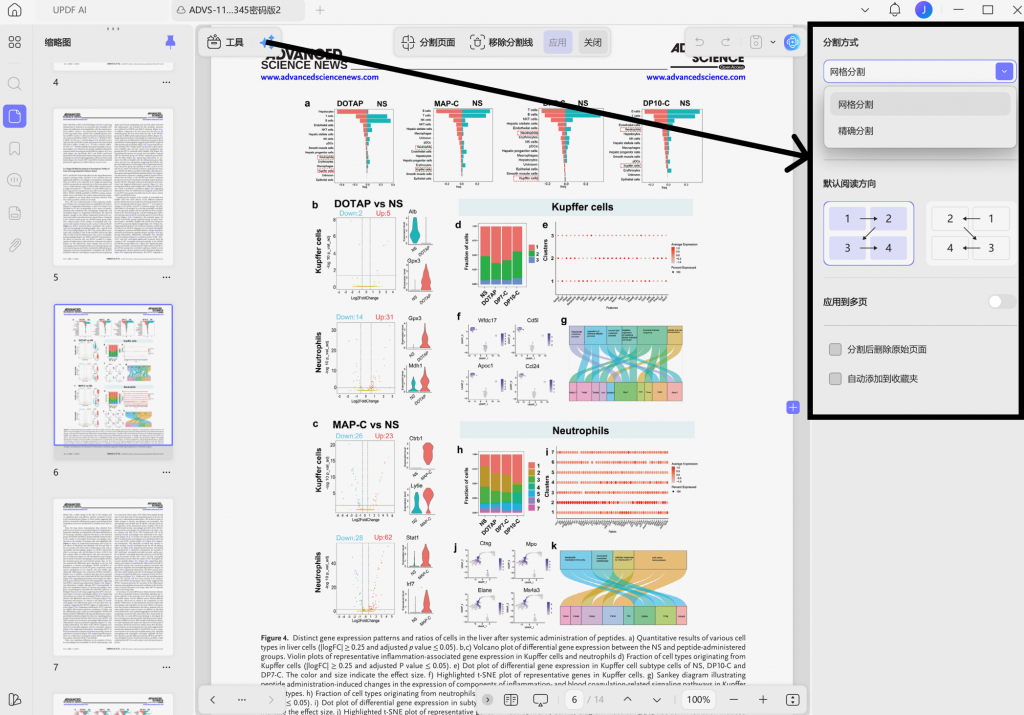This screenshot has height=715, width=1024.
Task: Select 网格分割 from the dropdown list
Action: [x=920, y=104]
